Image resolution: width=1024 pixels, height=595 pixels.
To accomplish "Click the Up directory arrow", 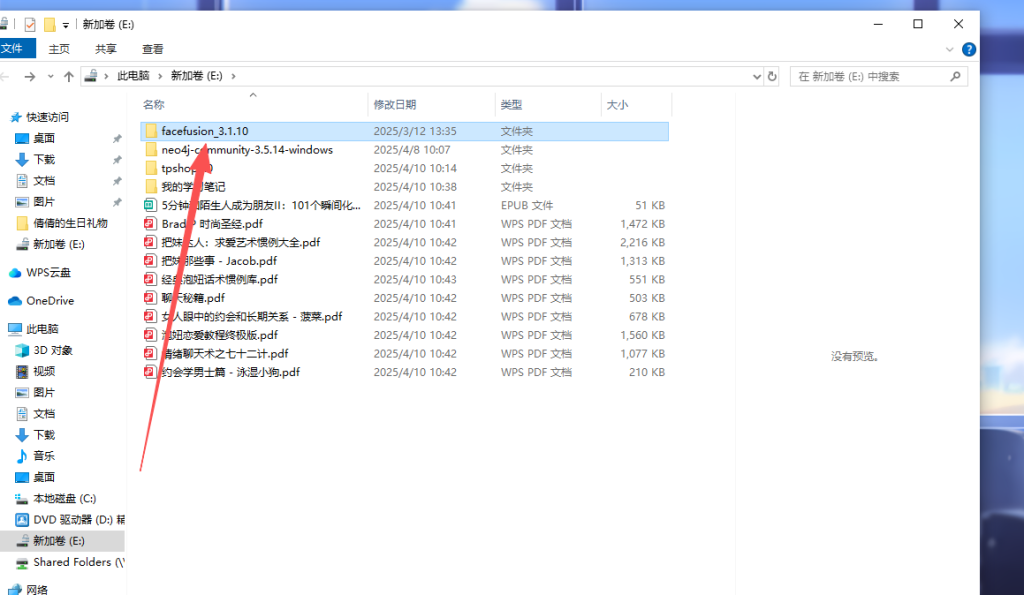I will tap(69, 76).
